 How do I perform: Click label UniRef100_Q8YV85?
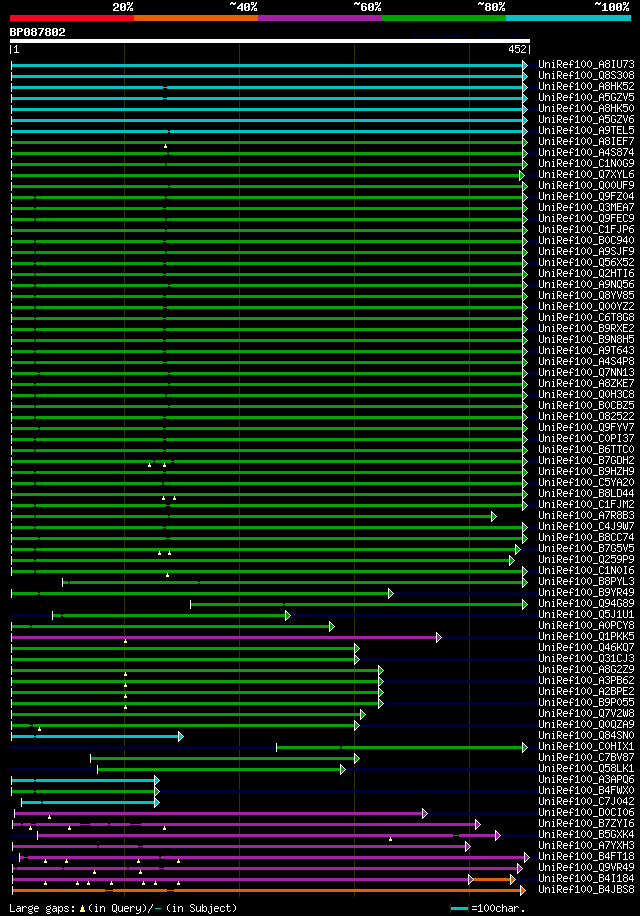coord(586,296)
